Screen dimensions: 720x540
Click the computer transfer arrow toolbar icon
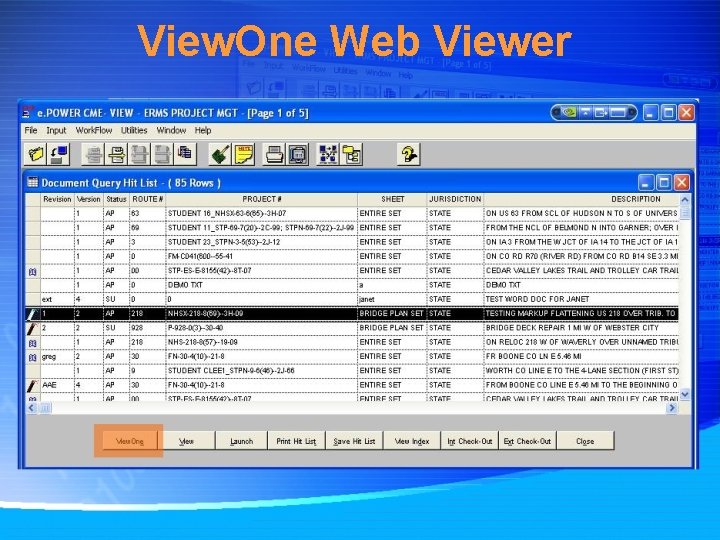[x=59, y=154]
